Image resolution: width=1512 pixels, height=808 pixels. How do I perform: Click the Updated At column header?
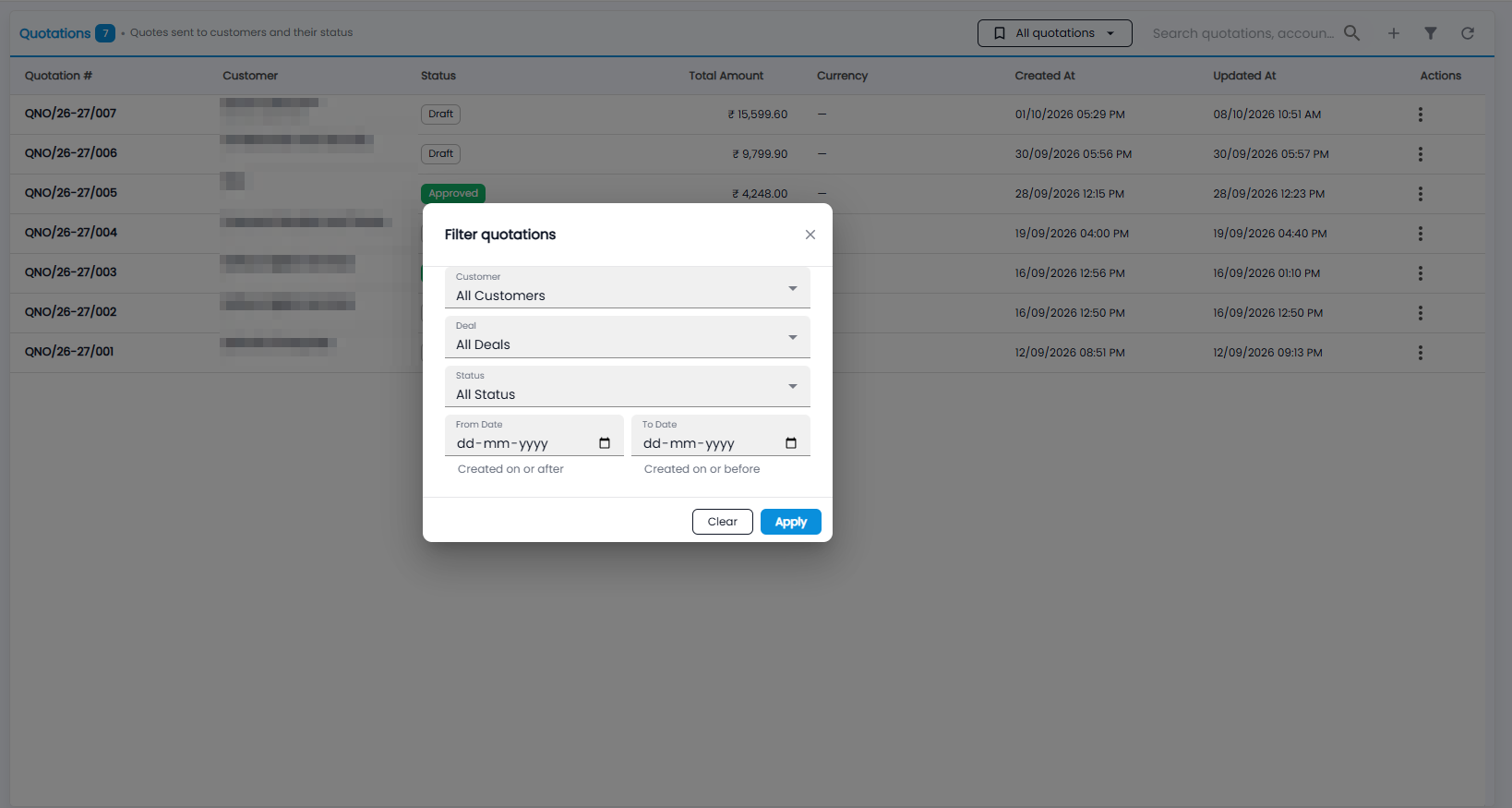click(1244, 76)
